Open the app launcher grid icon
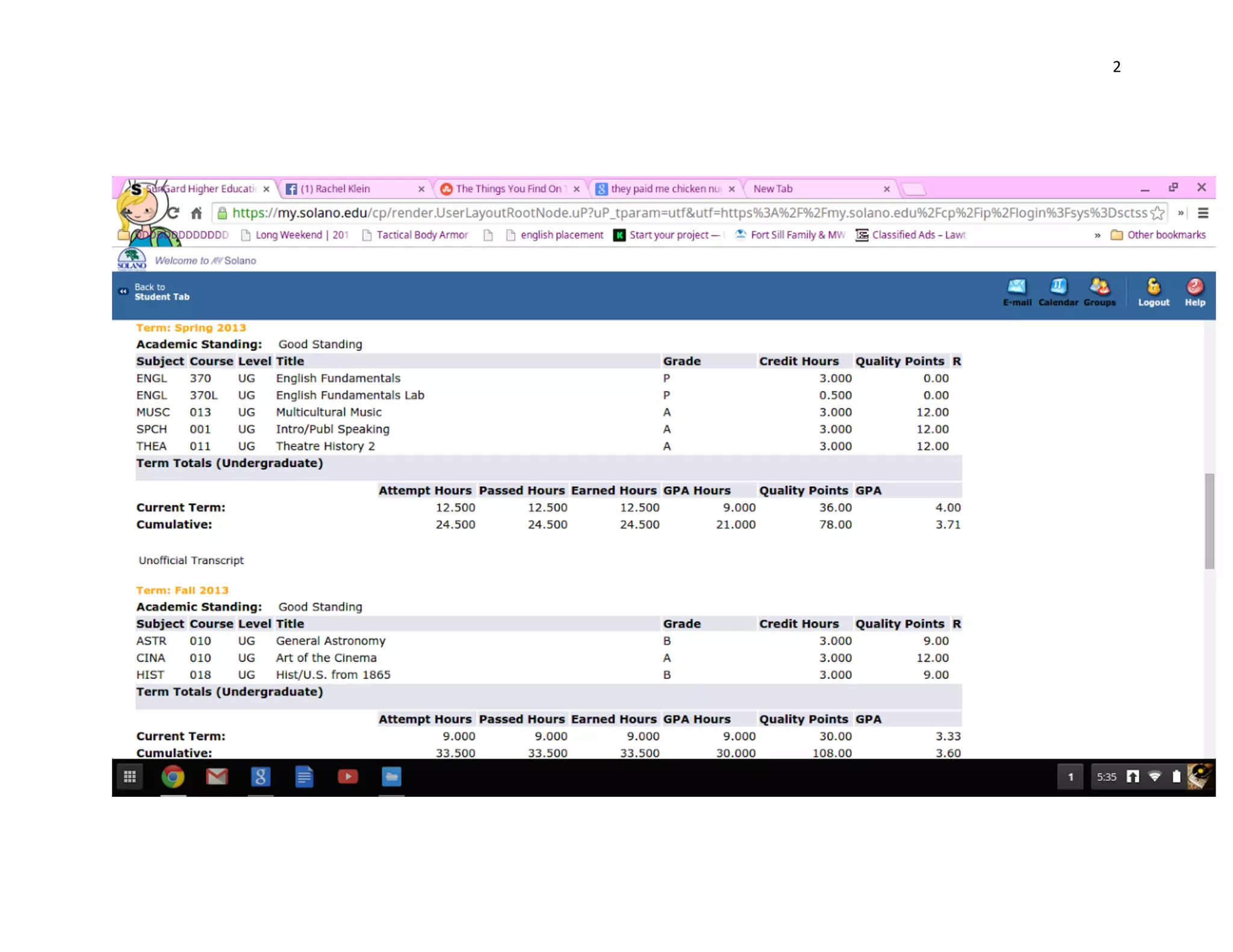 [129, 777]
